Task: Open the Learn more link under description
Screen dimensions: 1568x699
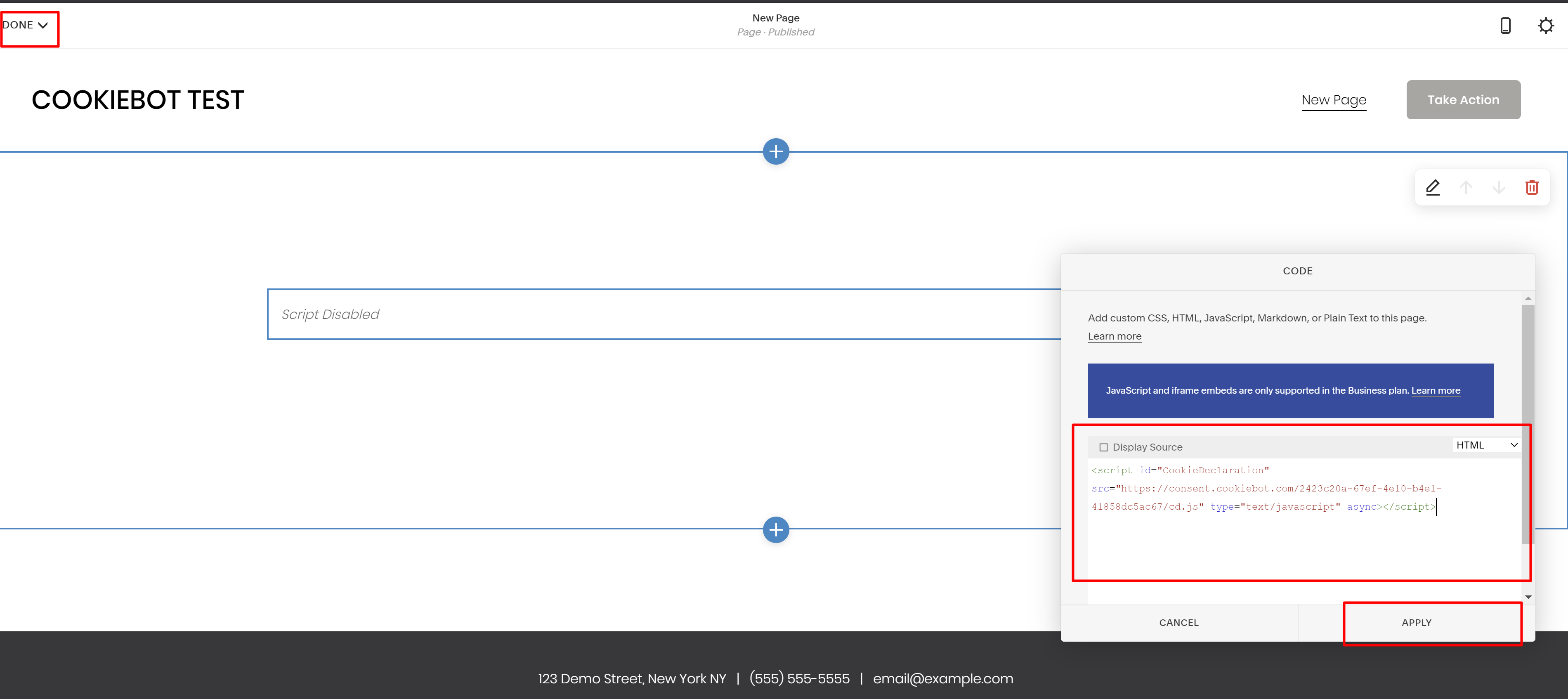Action: (x=1114, y=336)
